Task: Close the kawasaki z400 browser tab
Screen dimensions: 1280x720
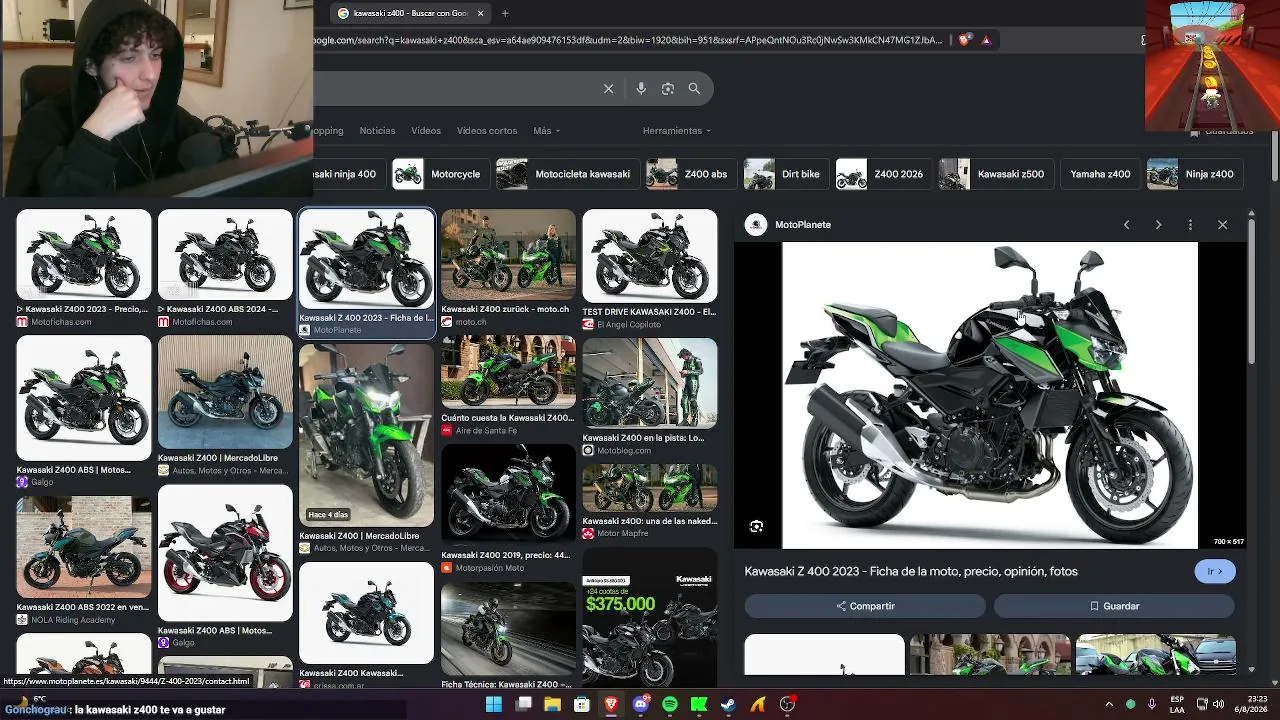Action: [480, 13]
